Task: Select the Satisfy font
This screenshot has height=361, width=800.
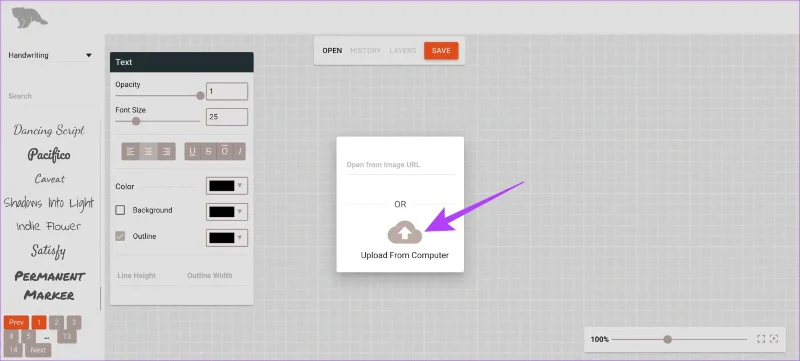Action: pos(48,250)
